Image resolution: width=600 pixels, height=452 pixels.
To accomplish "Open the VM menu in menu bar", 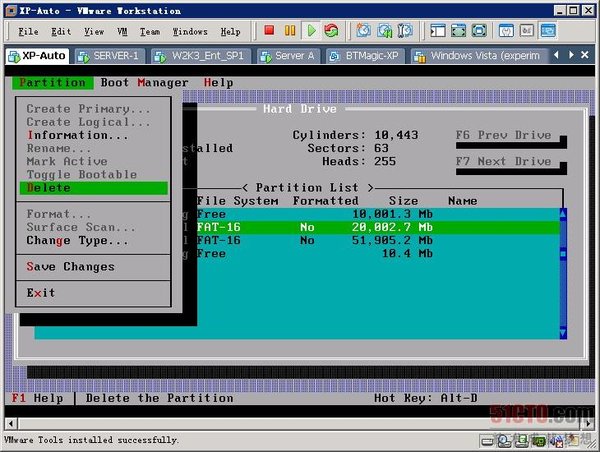I will [122, 31].
